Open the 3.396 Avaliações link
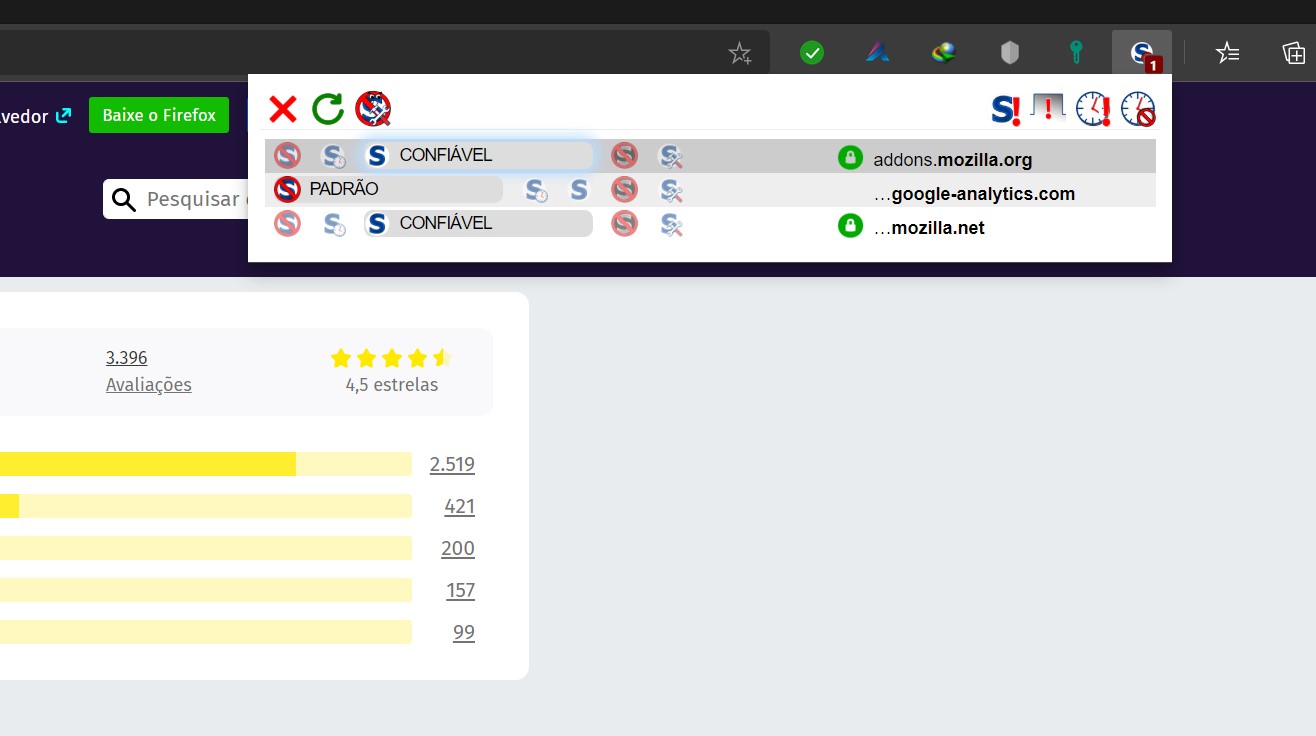This screenshot has width=1316, height=736. click(x=148, y=370)
